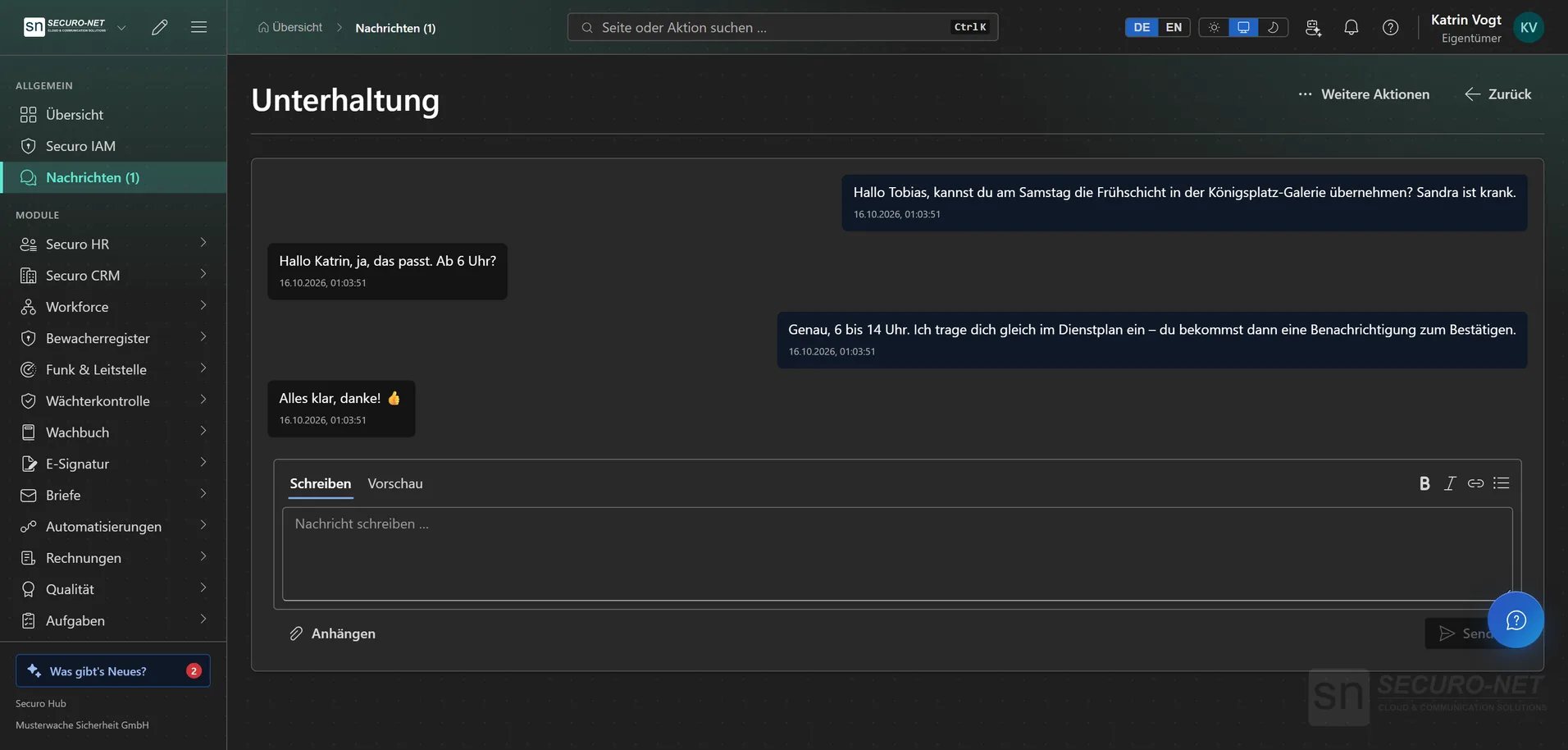This screenshot has width=1568, height=750.
Task: Click the Übersicht home icon in breadcrumb
Action: click(x=263, y=27)
